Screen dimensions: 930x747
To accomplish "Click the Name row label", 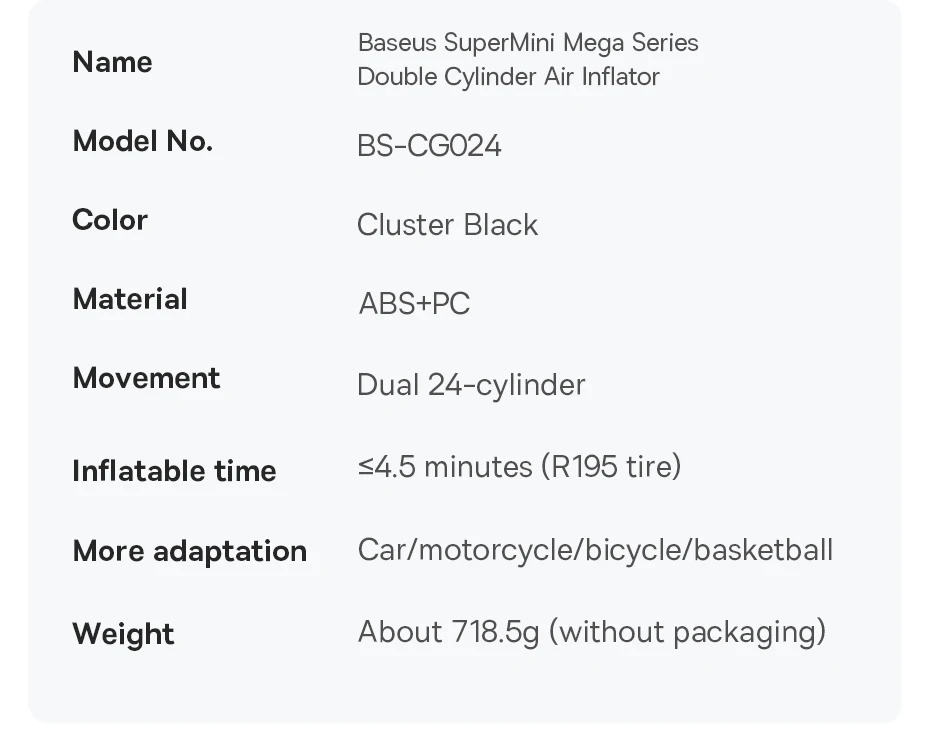I will pos(112,62).
